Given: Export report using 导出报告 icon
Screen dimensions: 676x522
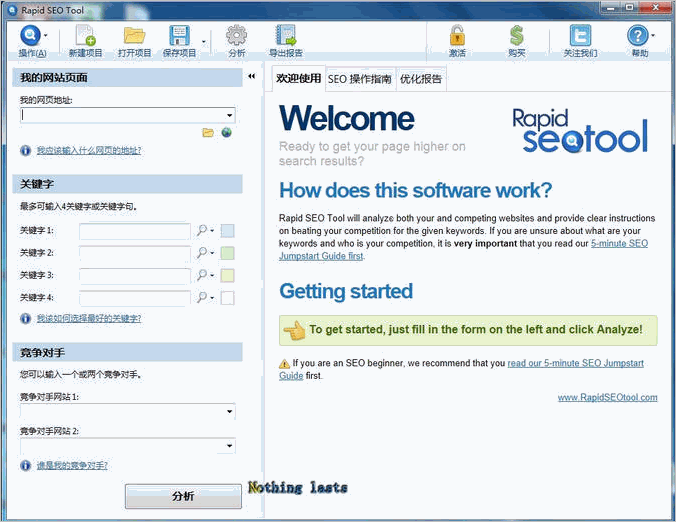Looking at the screenshot, I should pos(286,35).
